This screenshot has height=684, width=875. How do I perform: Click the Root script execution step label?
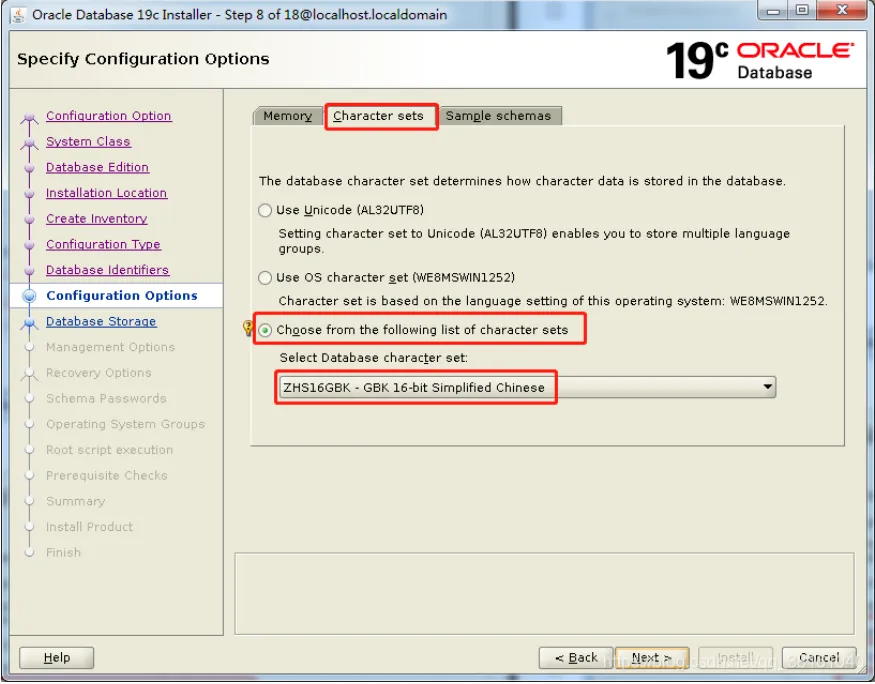click(109, 450)
